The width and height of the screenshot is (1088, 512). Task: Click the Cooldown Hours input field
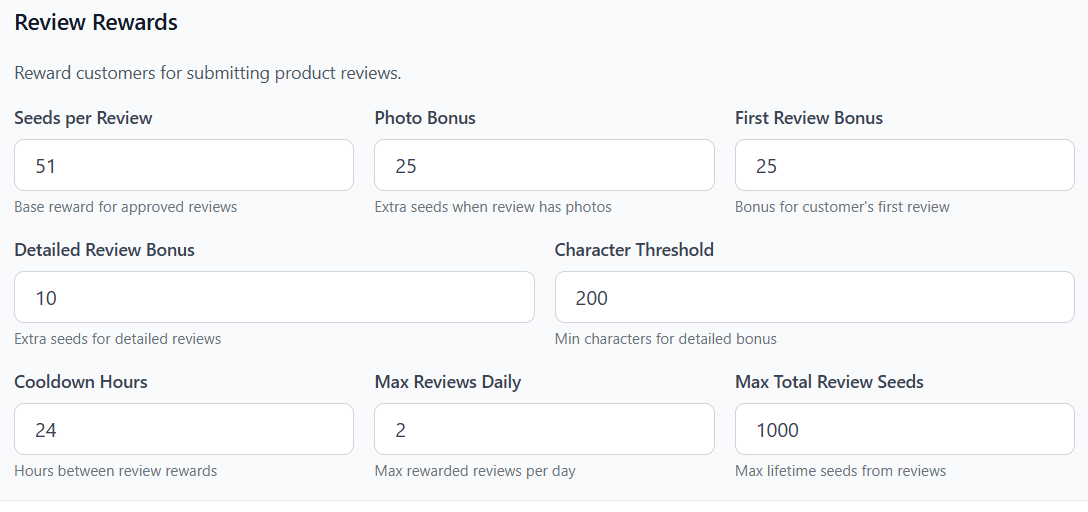pyautogui.click(x=183, y=429)
